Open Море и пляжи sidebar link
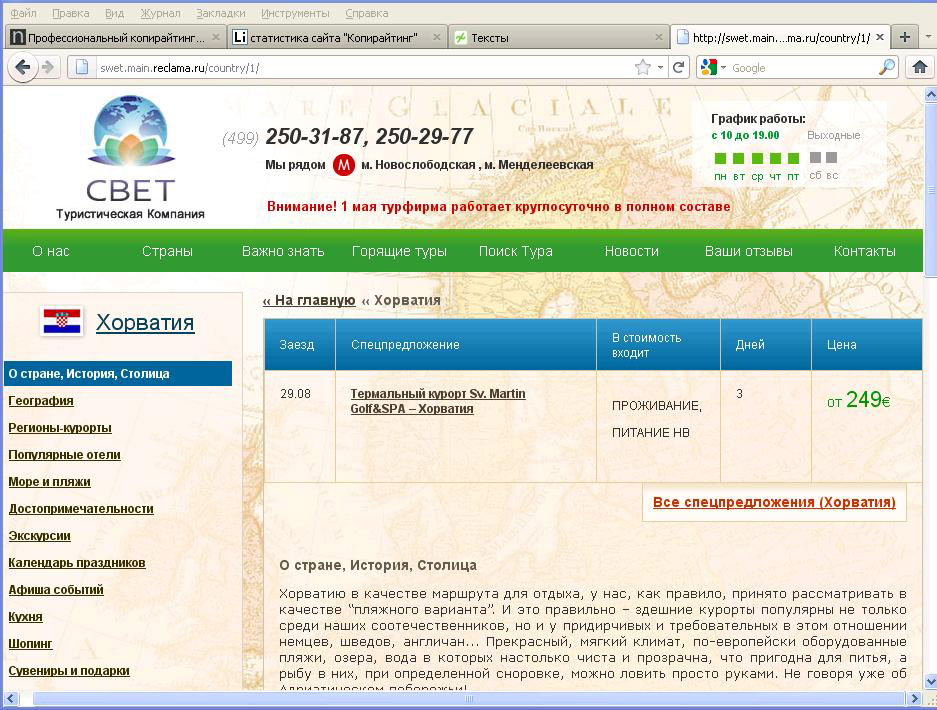This screenshot has width=937, height=710. (50, 482)
